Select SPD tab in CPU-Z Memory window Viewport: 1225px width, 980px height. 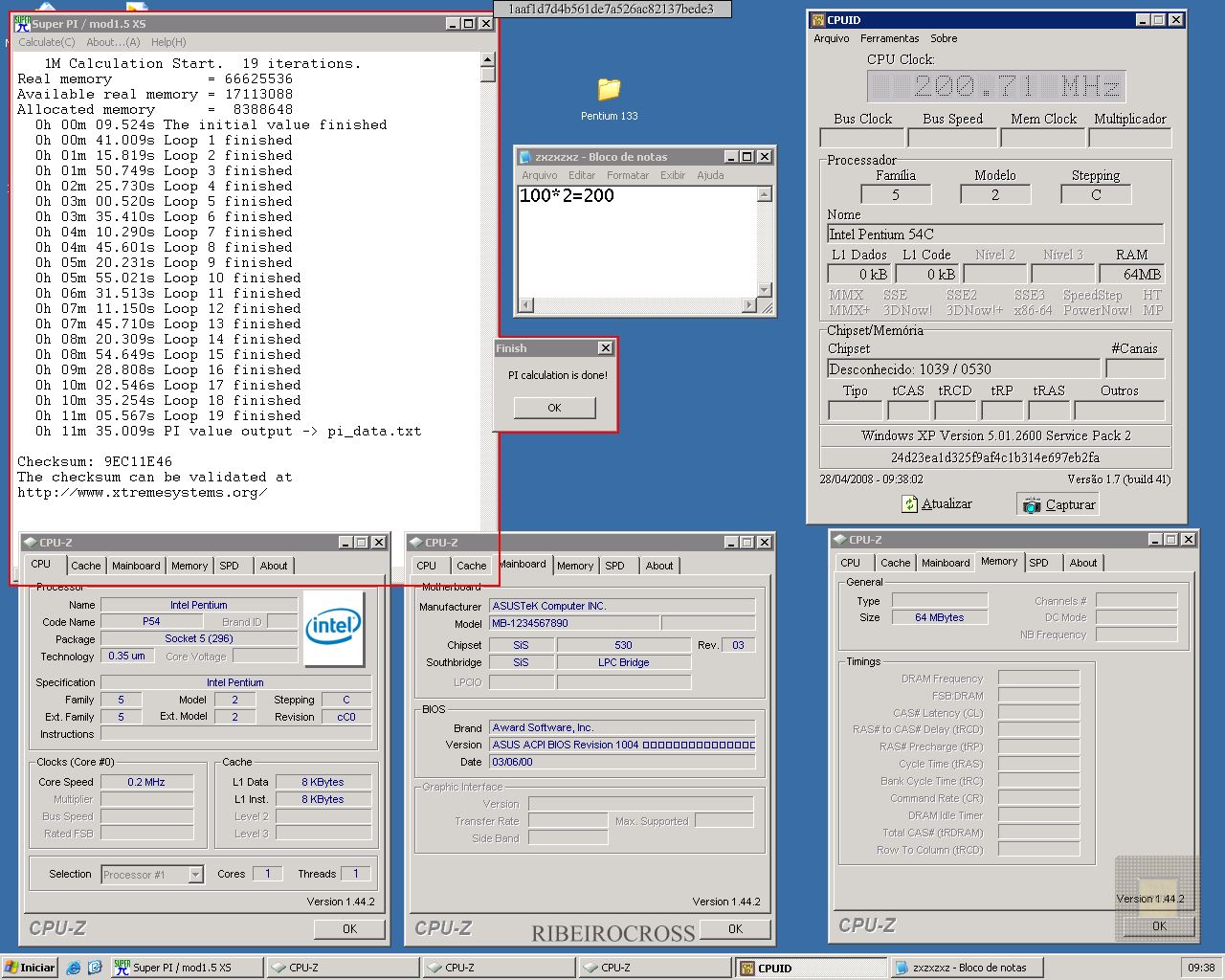click(x=1039, y=563)
